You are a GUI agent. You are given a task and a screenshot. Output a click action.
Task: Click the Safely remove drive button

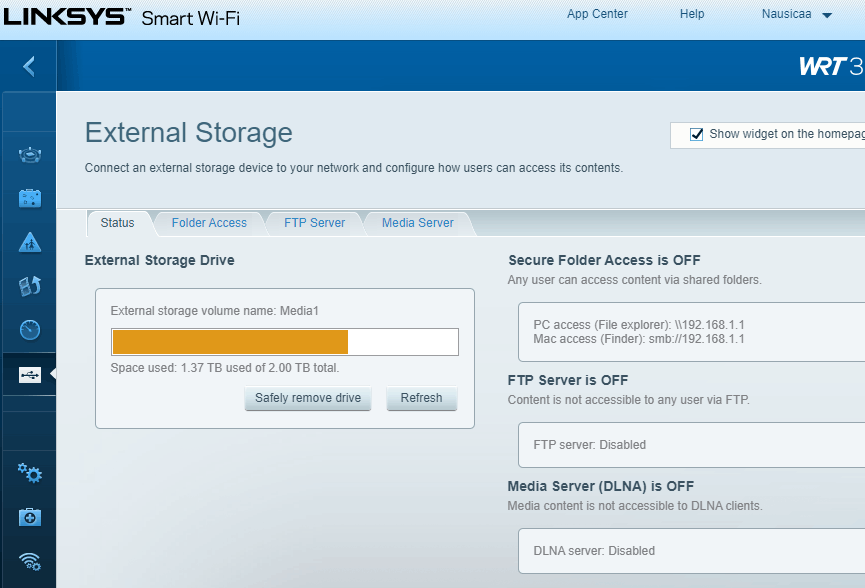coord(308,398)
